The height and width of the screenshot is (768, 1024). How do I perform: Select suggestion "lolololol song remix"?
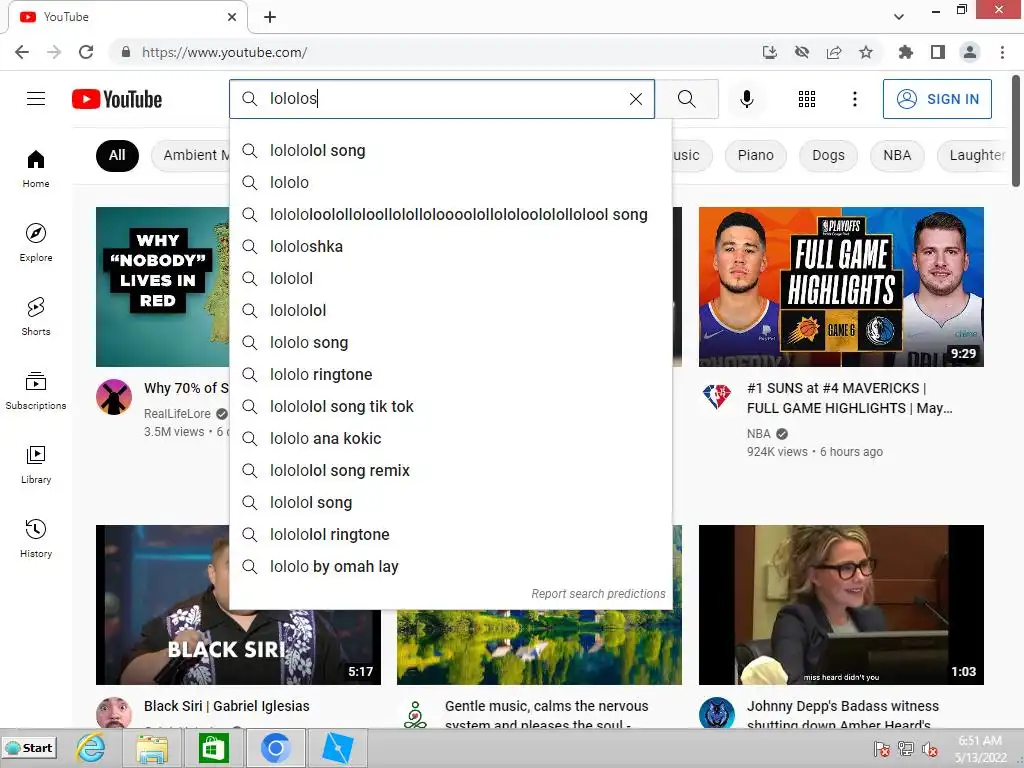pos(451,471)
